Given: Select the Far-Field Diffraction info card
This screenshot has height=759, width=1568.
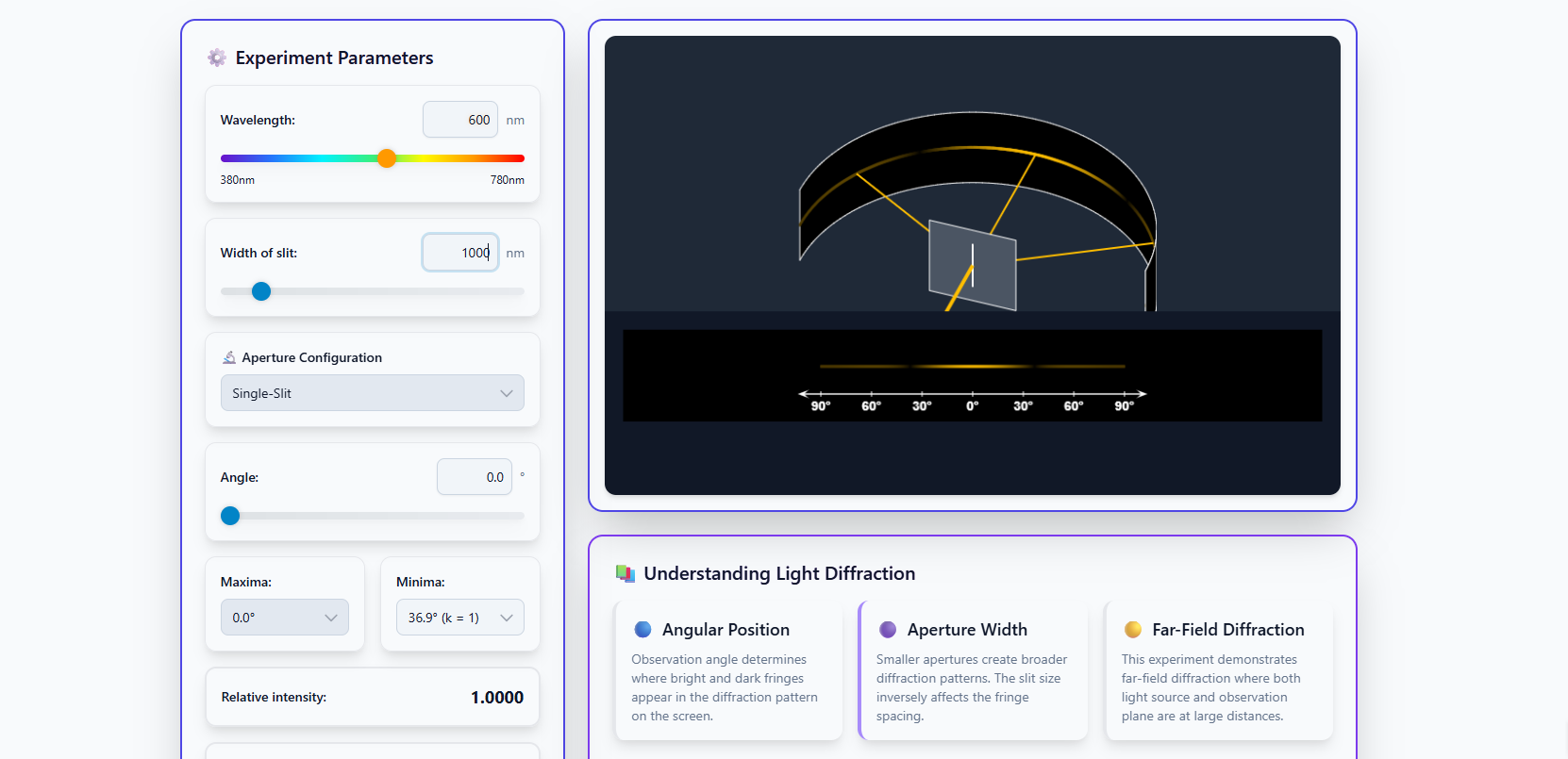Looking at the screenshot, I should coord(1218,671).
